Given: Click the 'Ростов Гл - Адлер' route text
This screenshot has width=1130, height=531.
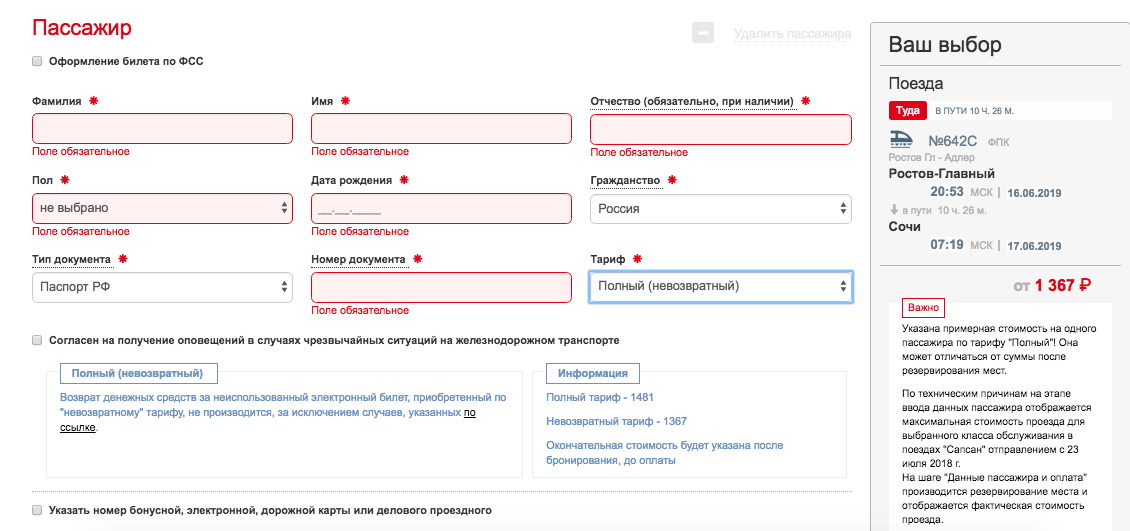Looking at the screenshot, I should [x=932, y=158].
